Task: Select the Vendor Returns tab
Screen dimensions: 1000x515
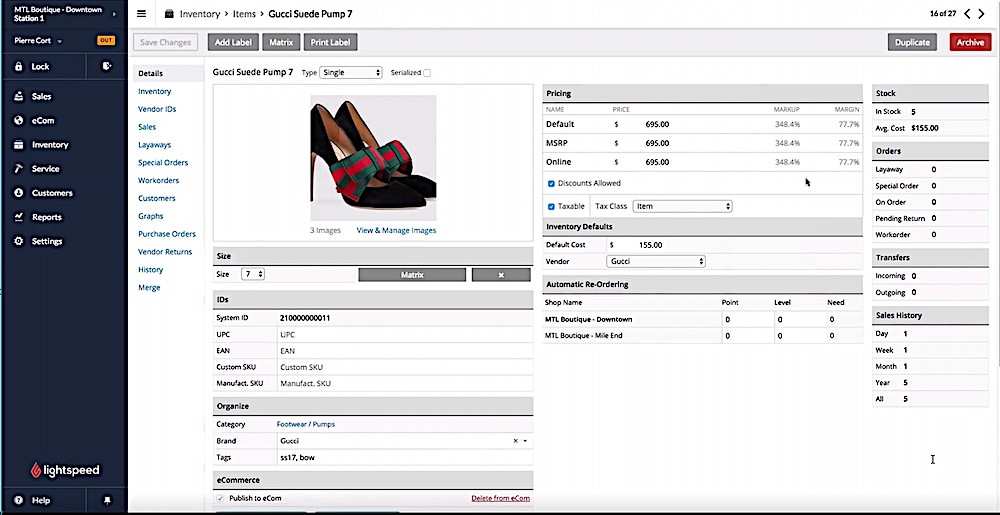Action: [165, 252]
